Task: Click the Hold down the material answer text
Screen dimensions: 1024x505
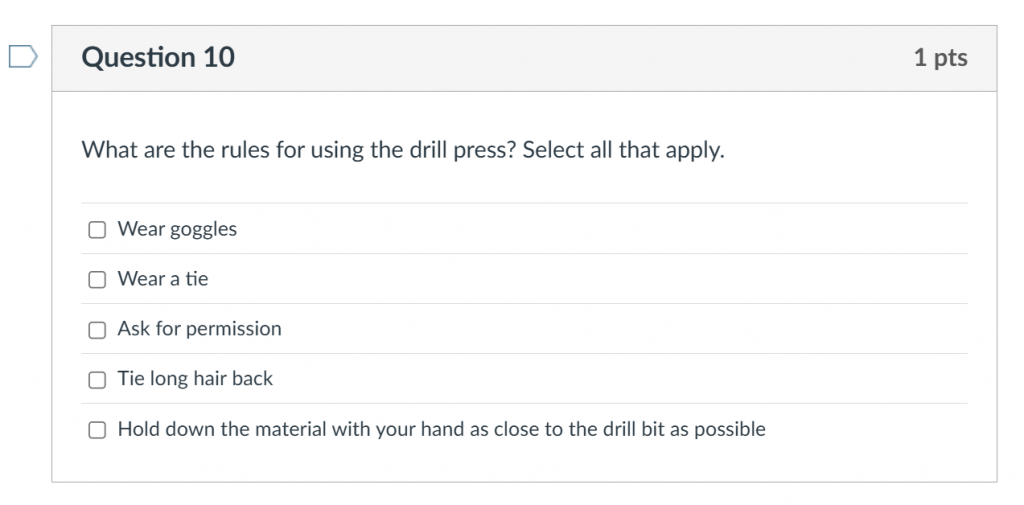Action: point(441,429)
